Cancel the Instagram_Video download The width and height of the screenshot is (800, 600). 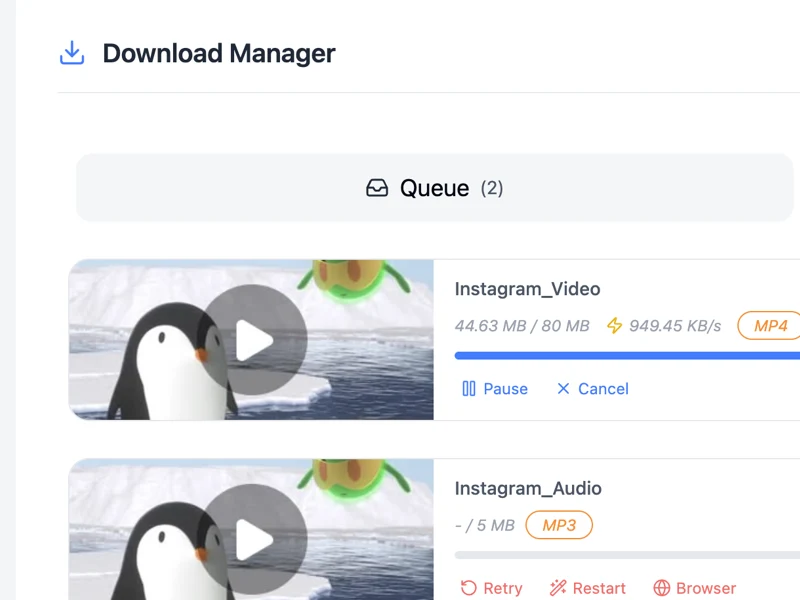click(593, 389)
